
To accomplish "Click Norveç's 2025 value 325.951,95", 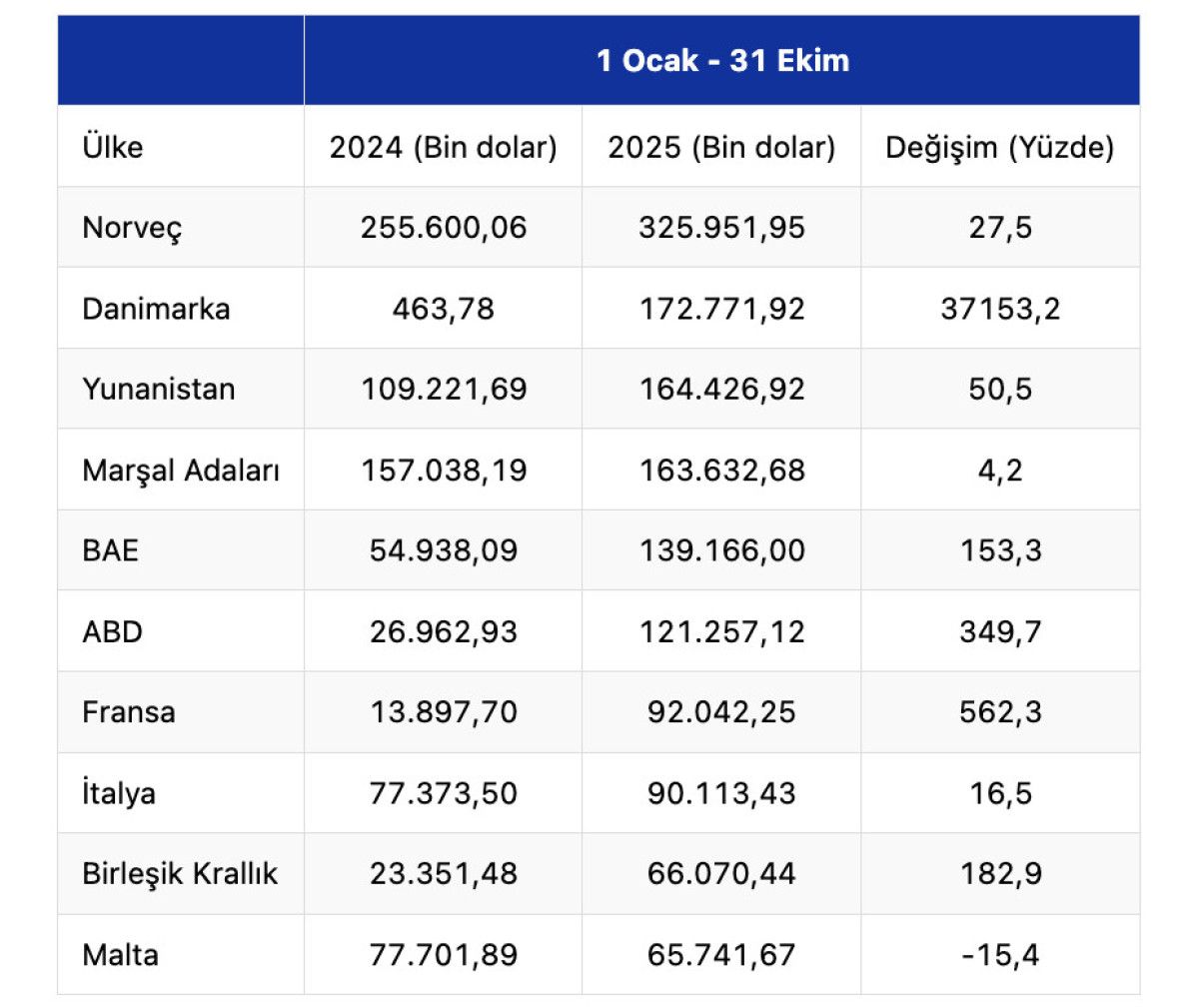I will [721, 228].
